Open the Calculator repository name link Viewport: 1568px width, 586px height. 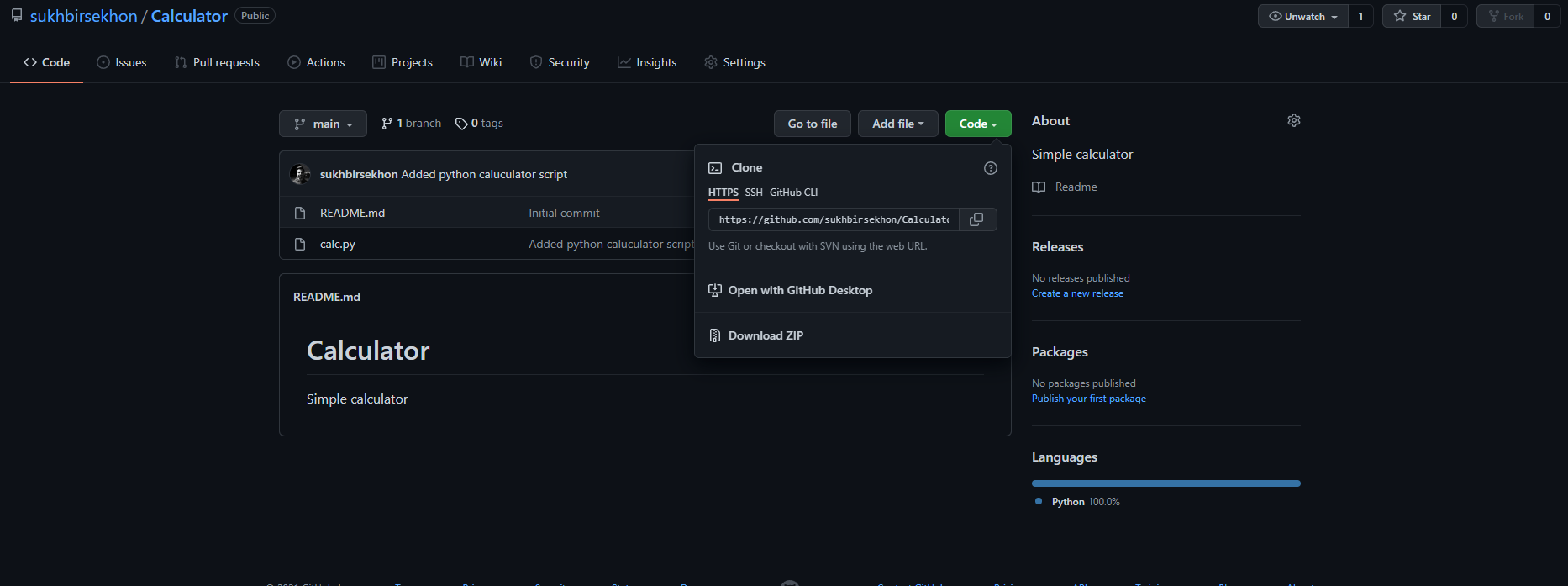click(189, 16)
